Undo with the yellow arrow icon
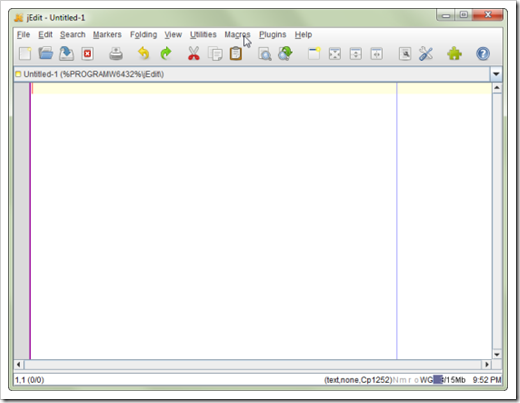 pyautogui.click(x=144, y=53)
